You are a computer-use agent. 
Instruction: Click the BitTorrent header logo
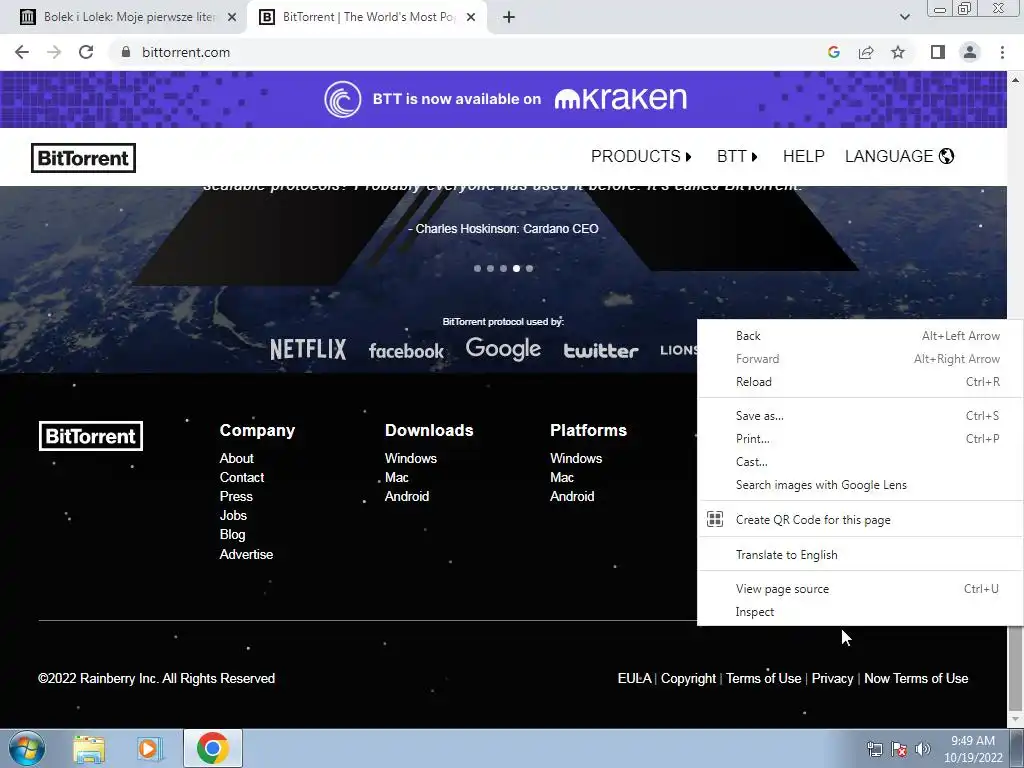tap(84, 158)
